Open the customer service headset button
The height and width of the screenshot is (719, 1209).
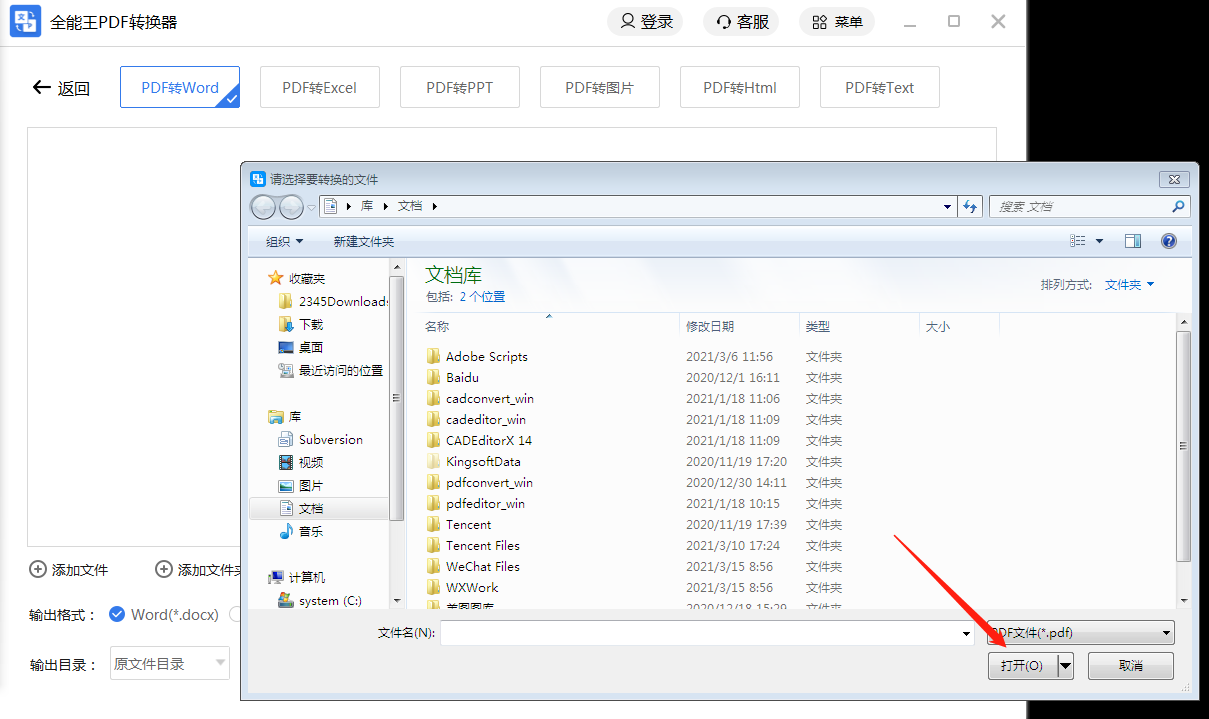tap(741, 22)
